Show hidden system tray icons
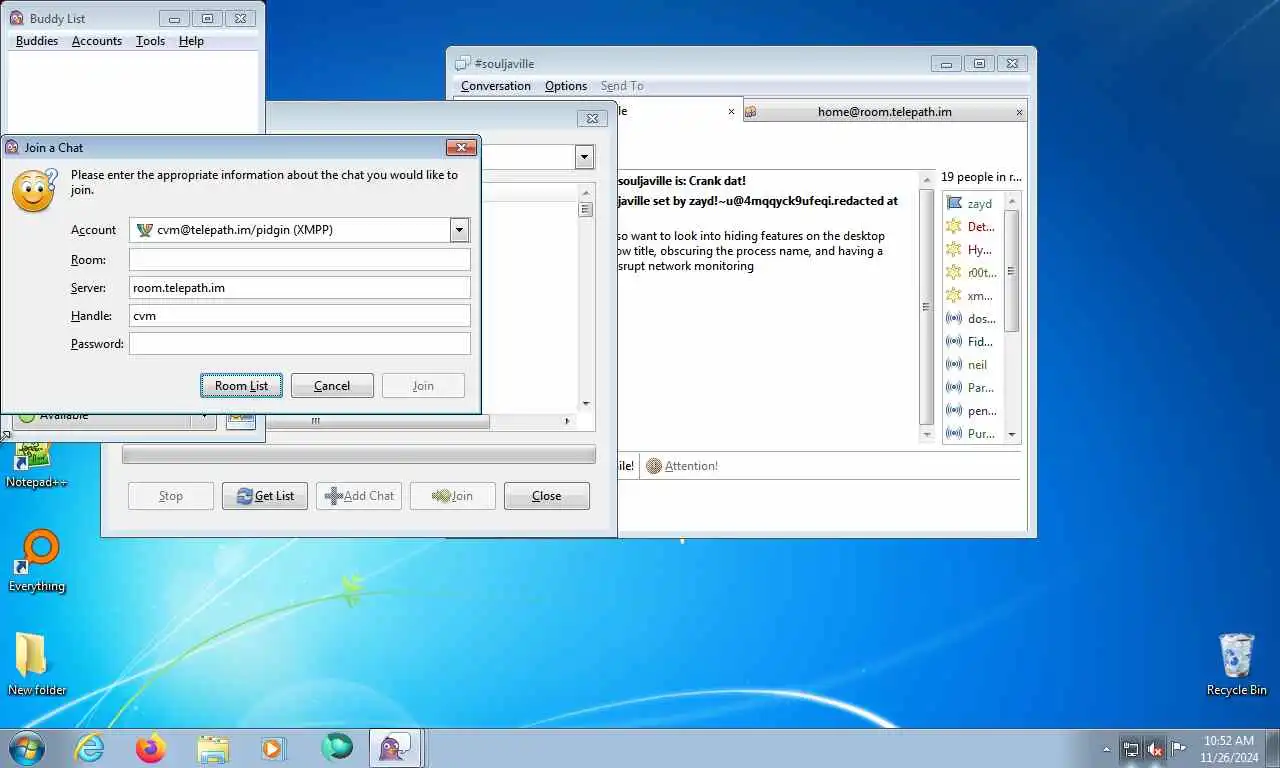 coord(1106,748)
